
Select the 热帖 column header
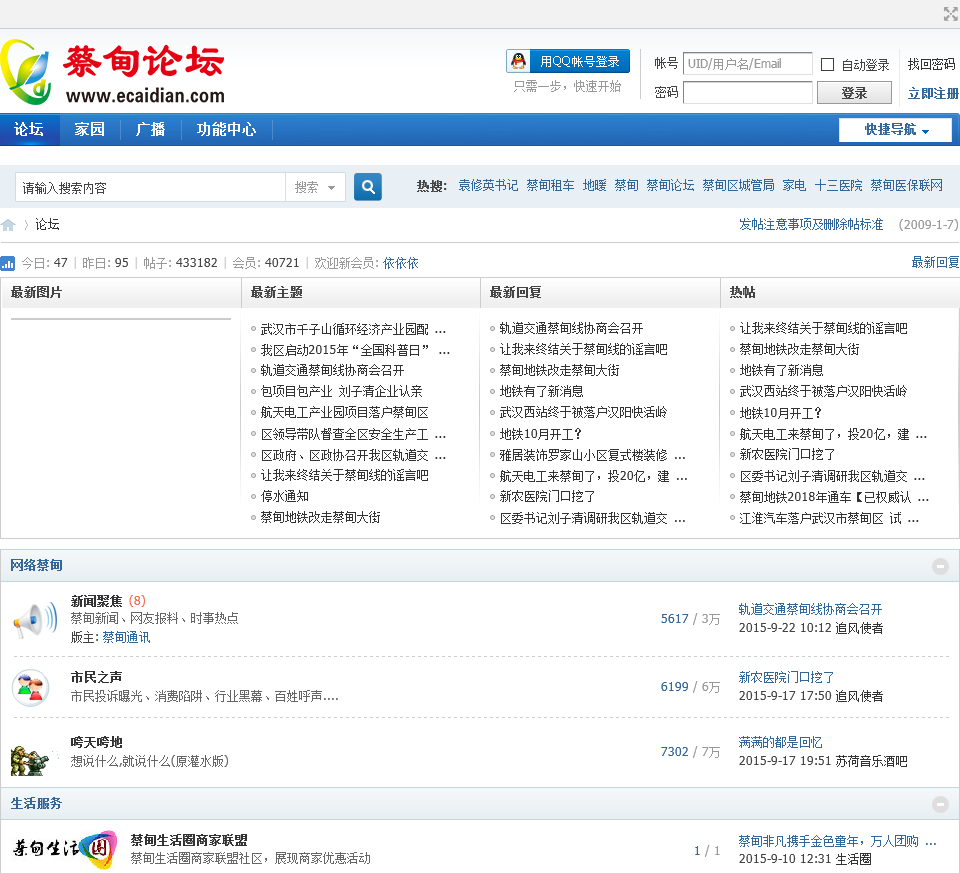pos(742,293)
